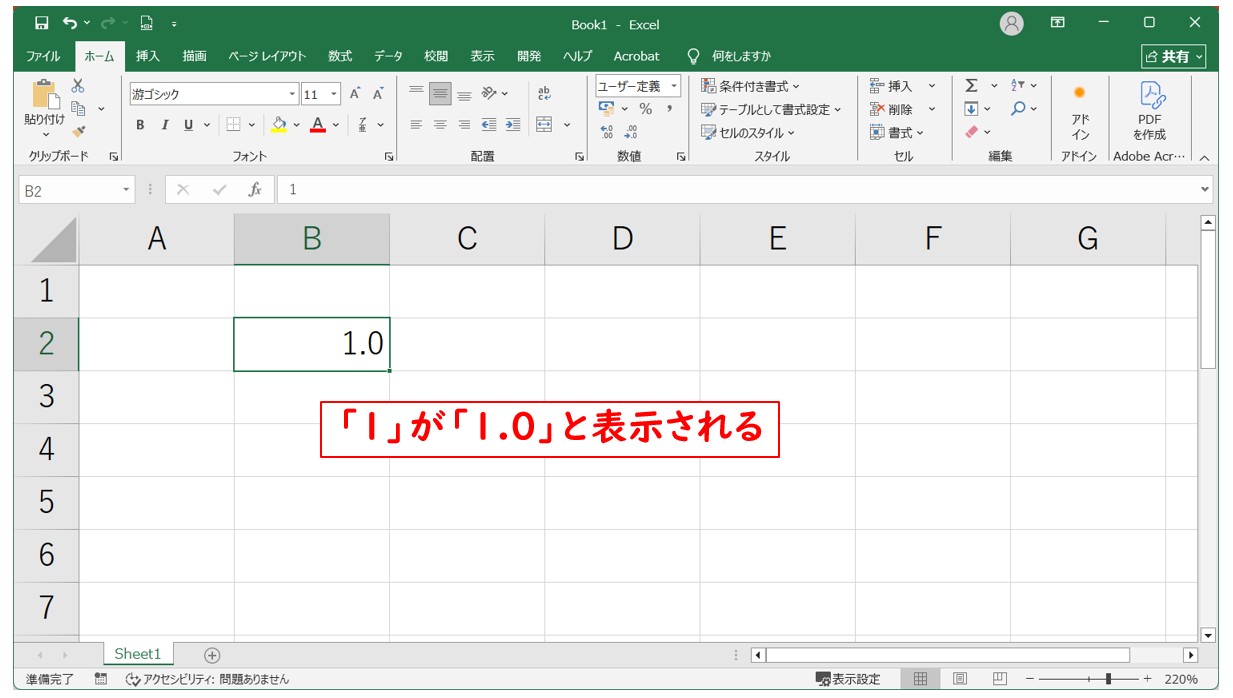Decrease font size with the small A icon
Screen dimensions: 1233x698
pos(378,94)
